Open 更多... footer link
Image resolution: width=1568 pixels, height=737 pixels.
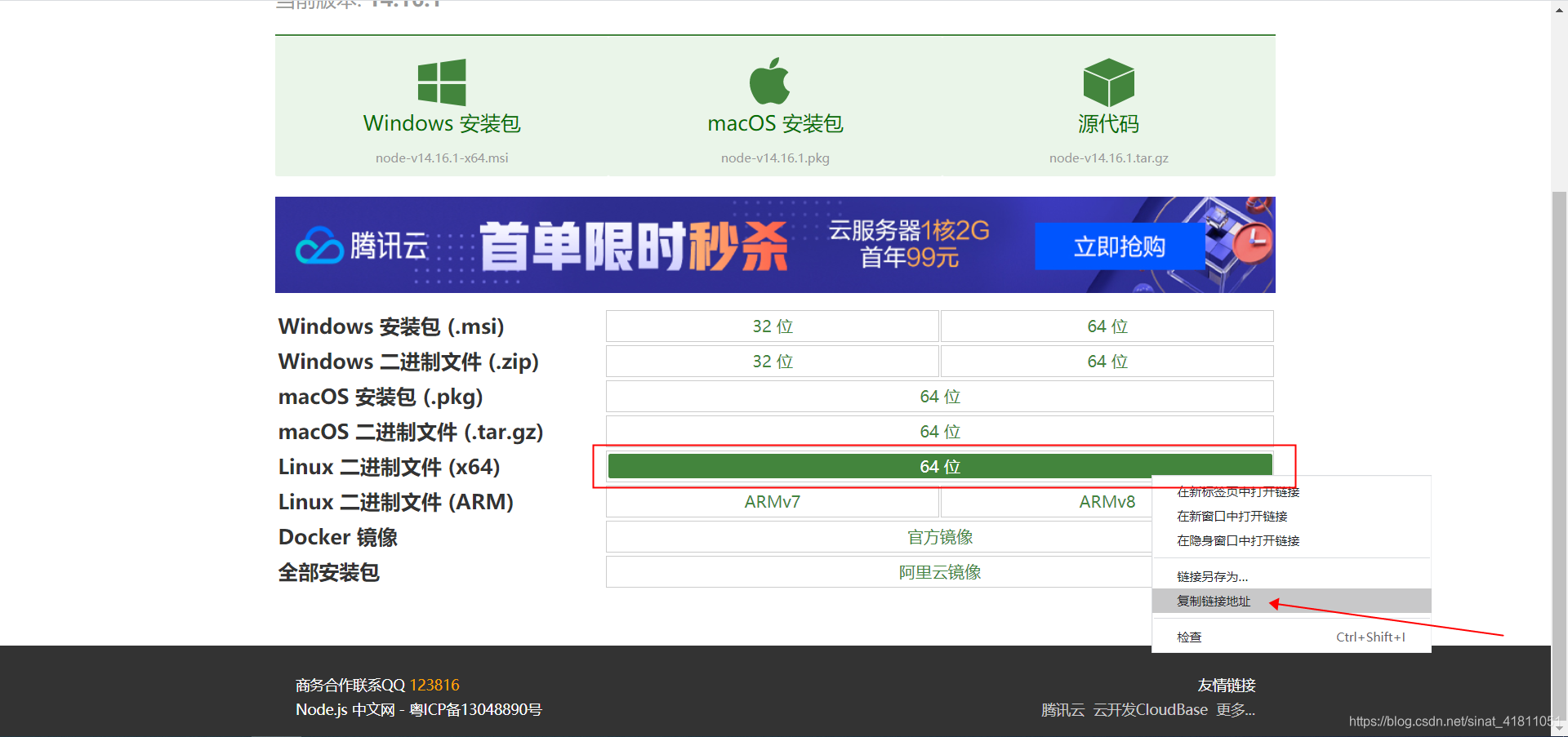point(1235,710)
